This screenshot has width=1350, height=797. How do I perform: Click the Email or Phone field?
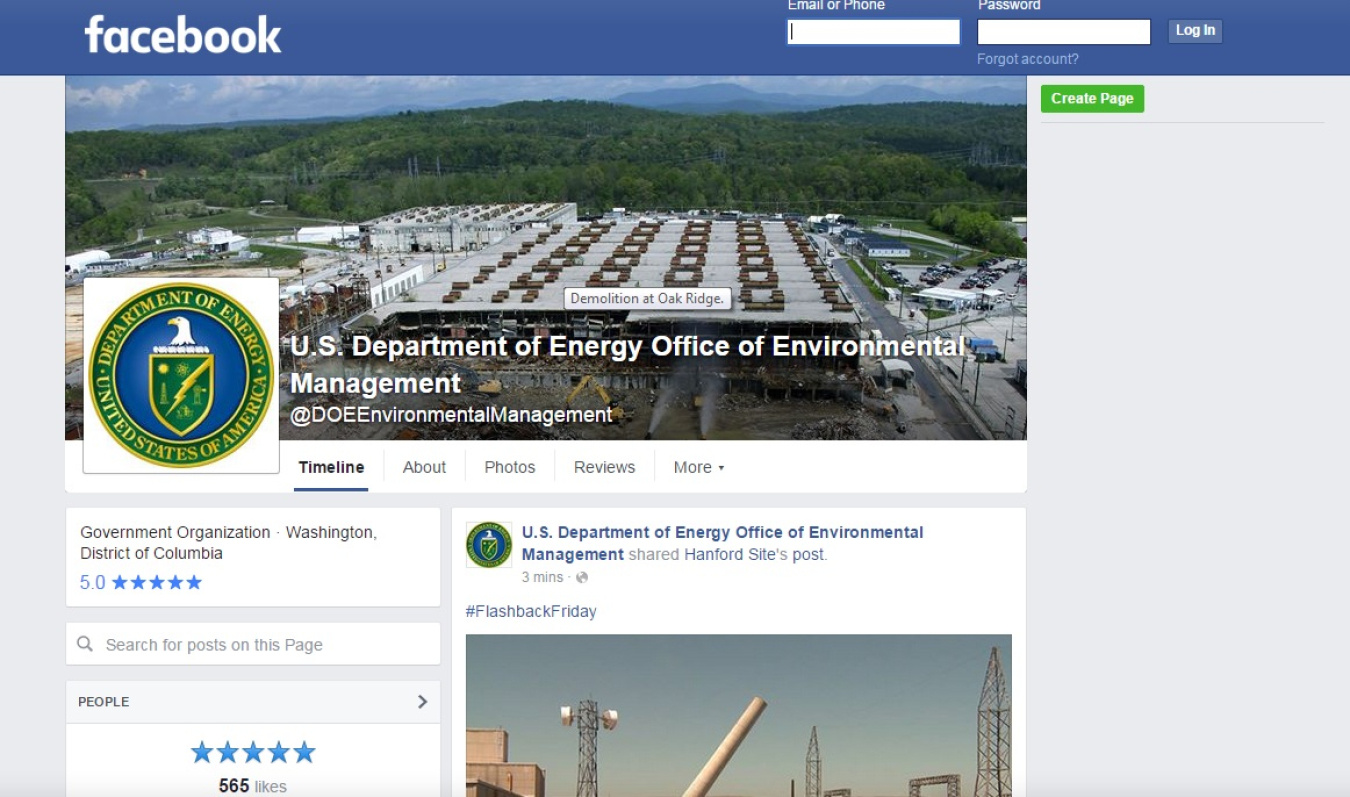pos(873,32)
